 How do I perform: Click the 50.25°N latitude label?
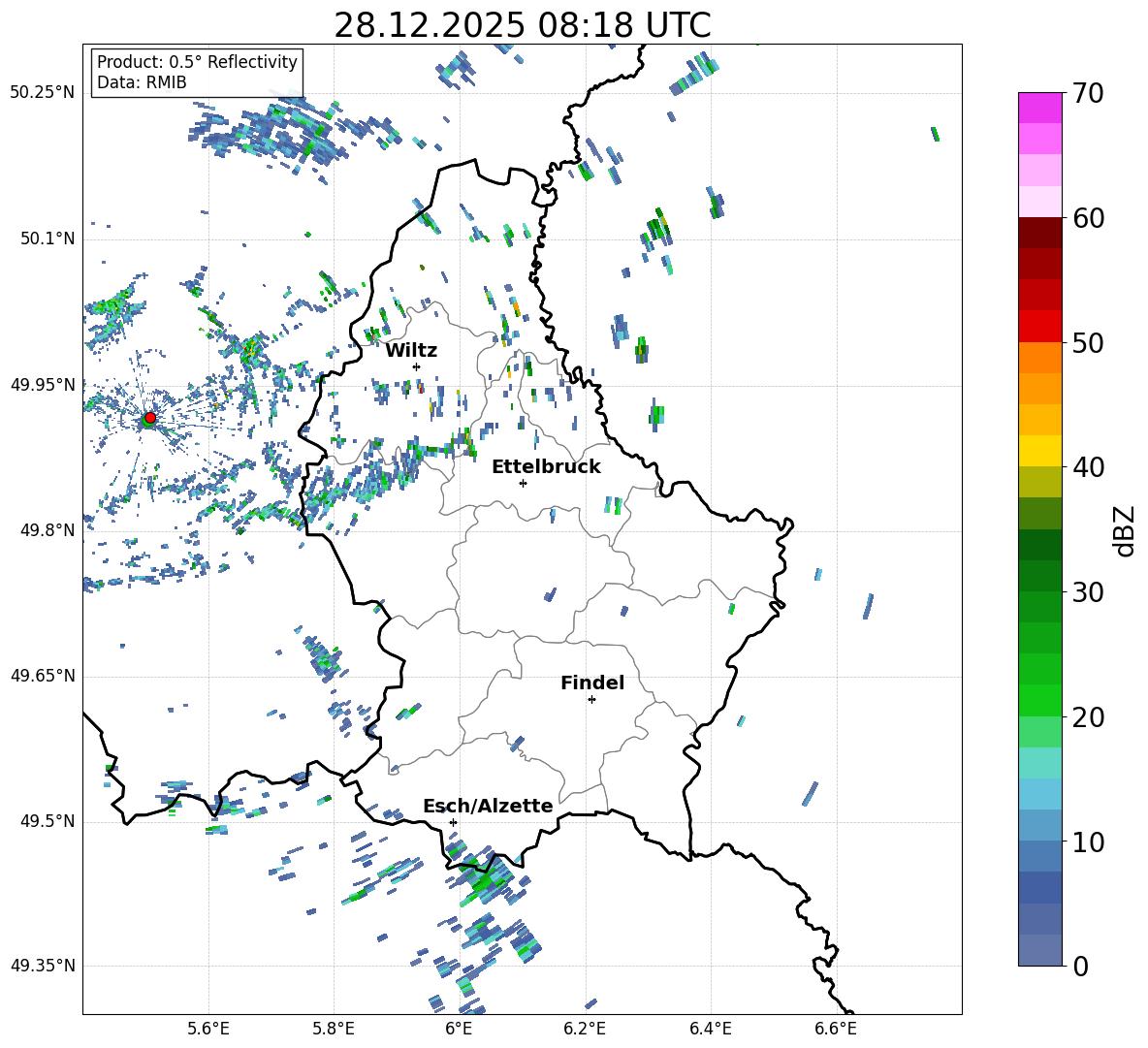click(43, 93)
